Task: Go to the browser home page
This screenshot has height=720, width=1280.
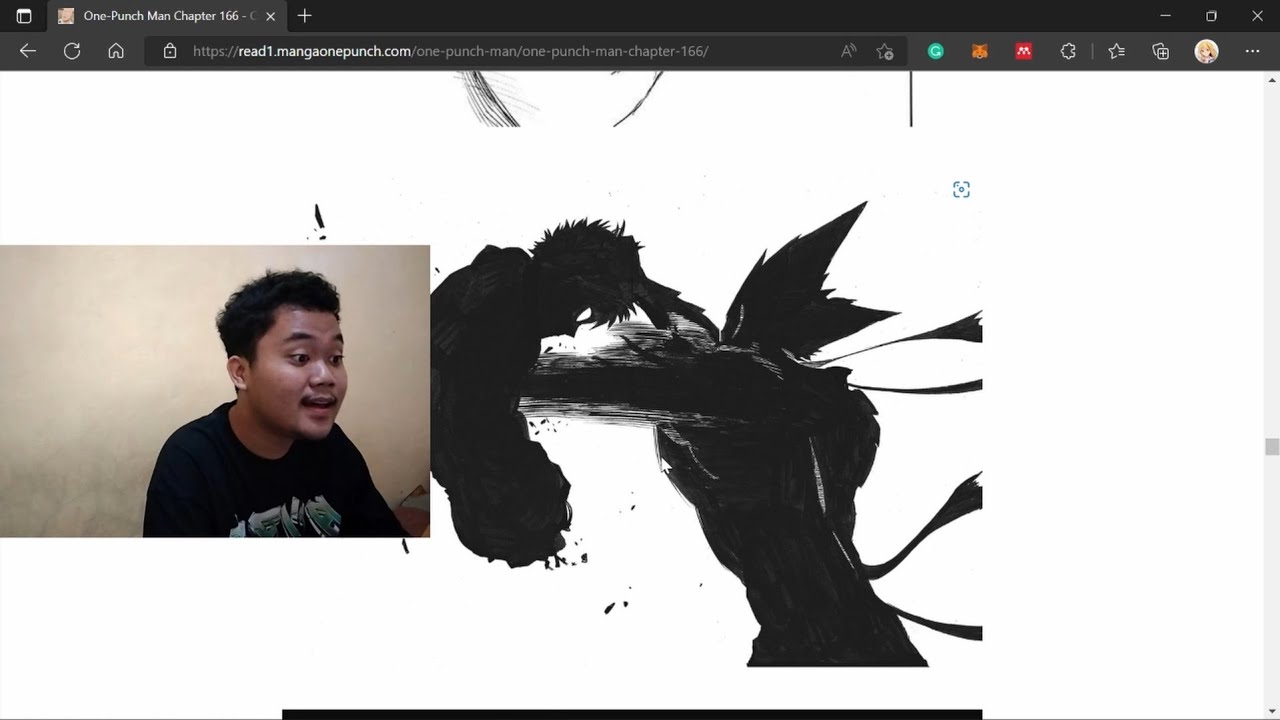Action: pyautogui.click(x=116, y=51)
